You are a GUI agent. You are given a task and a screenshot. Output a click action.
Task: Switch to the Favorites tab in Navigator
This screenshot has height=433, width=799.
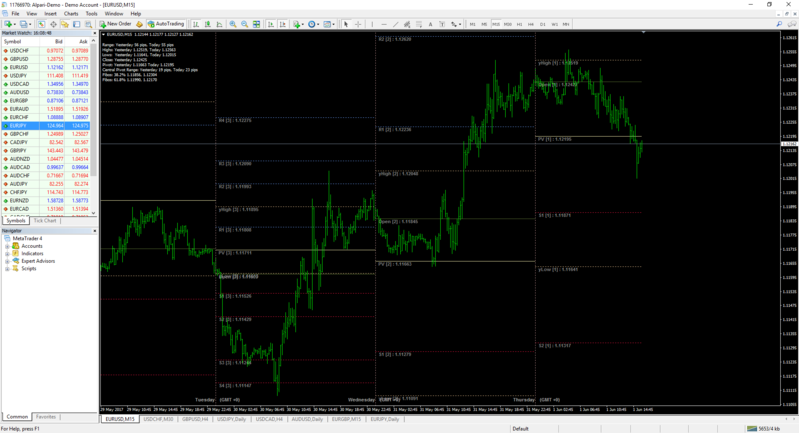coord(46,417)
